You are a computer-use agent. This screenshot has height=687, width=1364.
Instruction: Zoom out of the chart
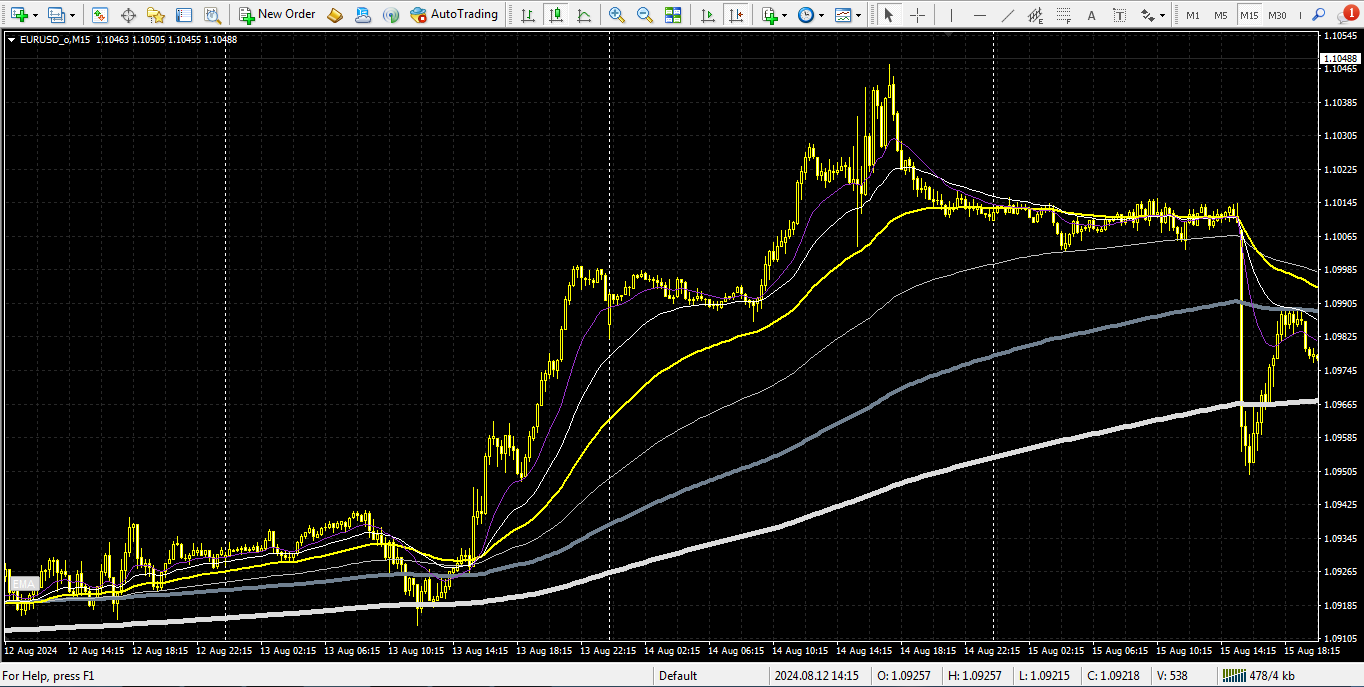click(645, 15)
